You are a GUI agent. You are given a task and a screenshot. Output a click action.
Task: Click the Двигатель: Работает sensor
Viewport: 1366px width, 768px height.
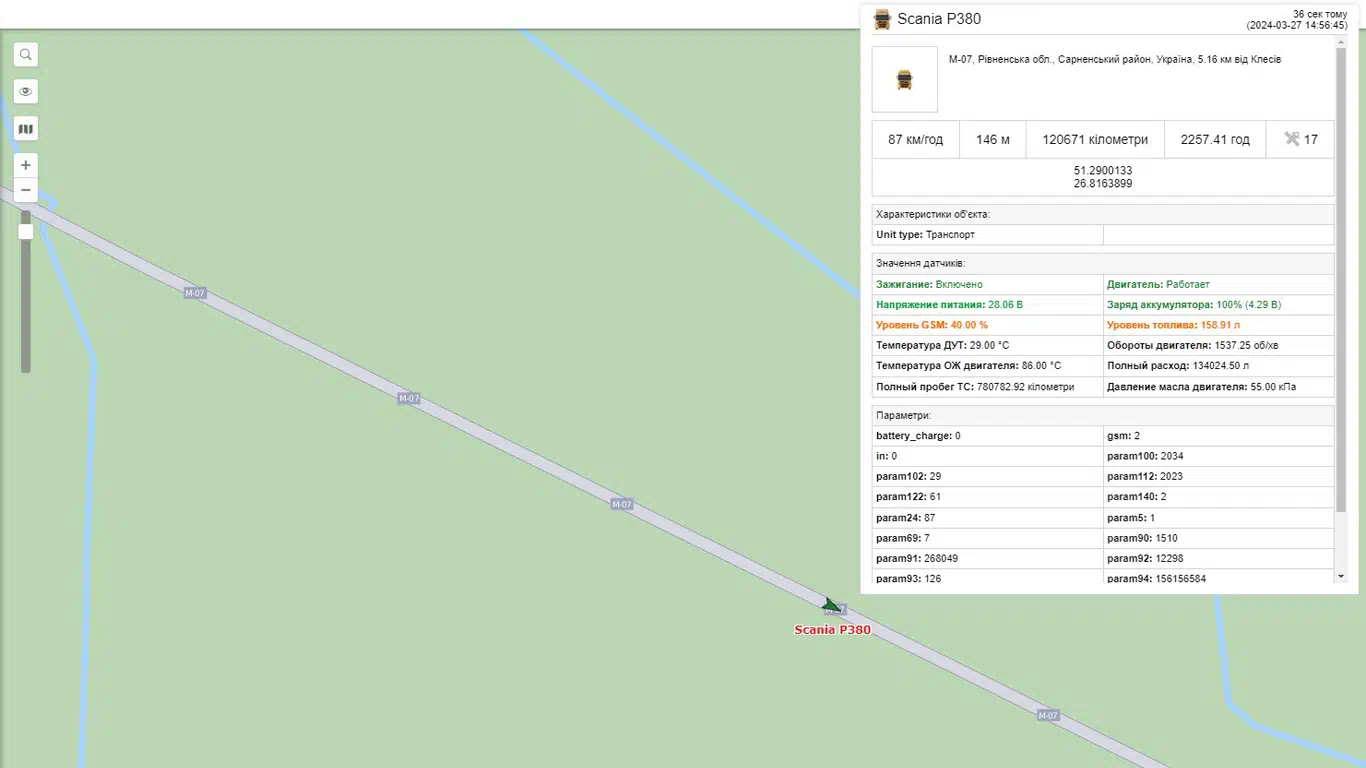pyautogui.click(x=1218, y=285)
